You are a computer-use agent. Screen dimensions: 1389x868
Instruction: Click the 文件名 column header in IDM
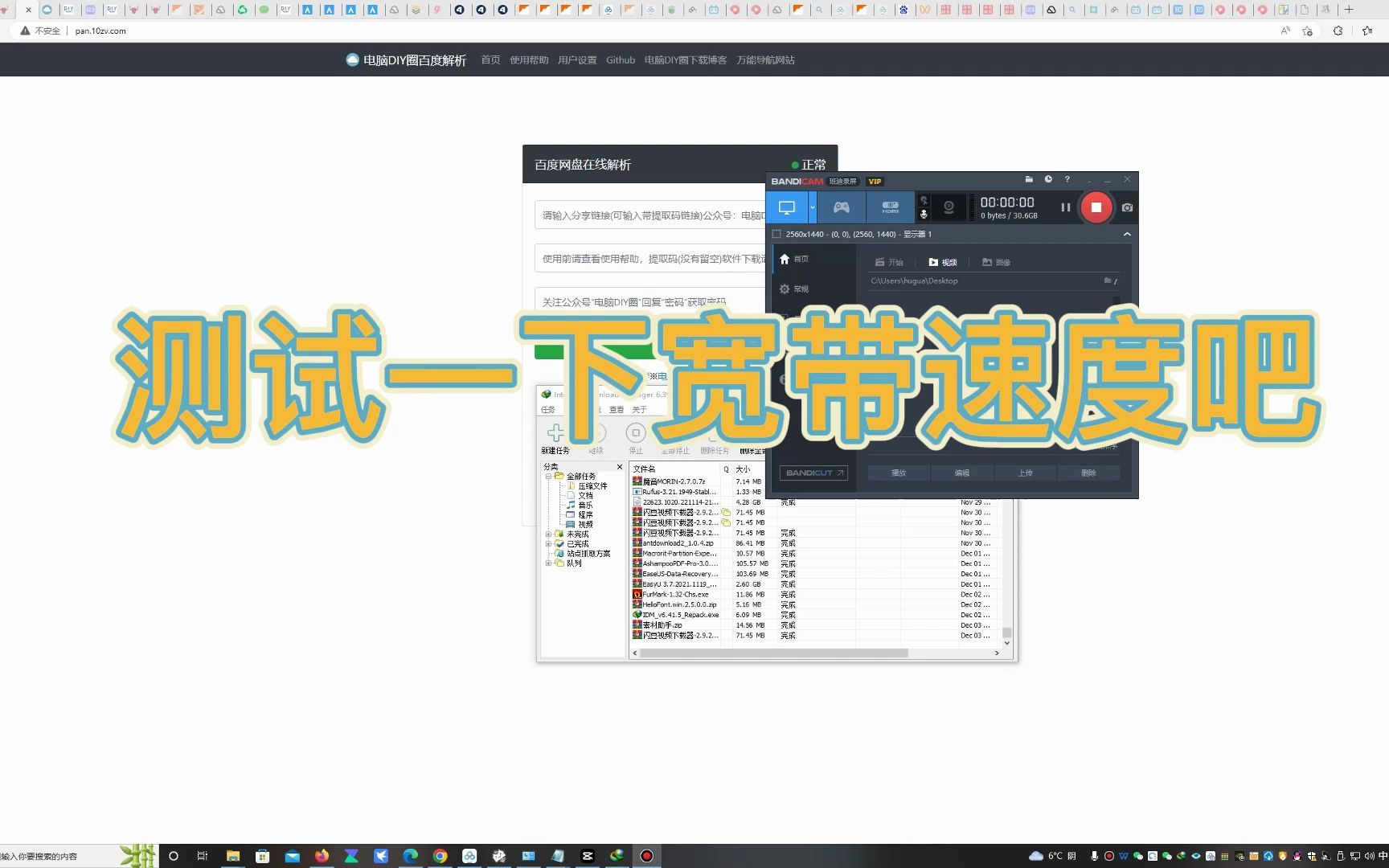(x=674, y=469)
